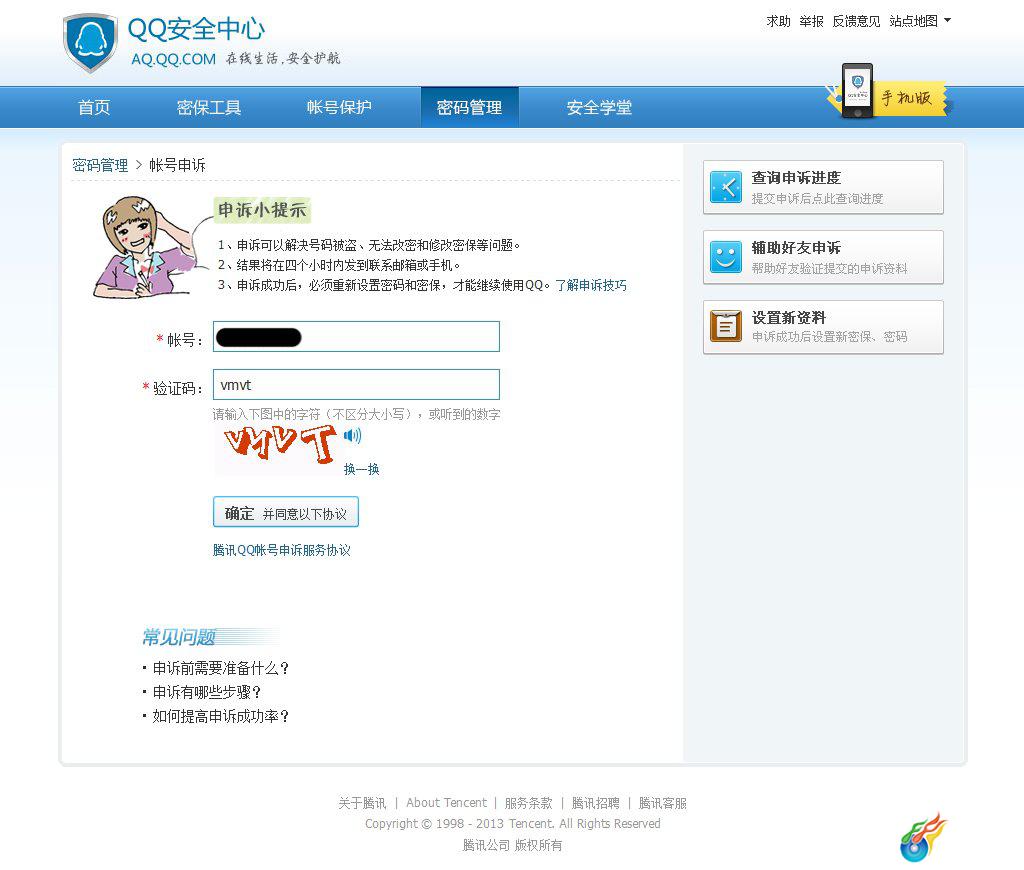1024x870 pixels.
Task: Open FAQ 申诉前需要准备什么？
Action: tap(221, 668)
